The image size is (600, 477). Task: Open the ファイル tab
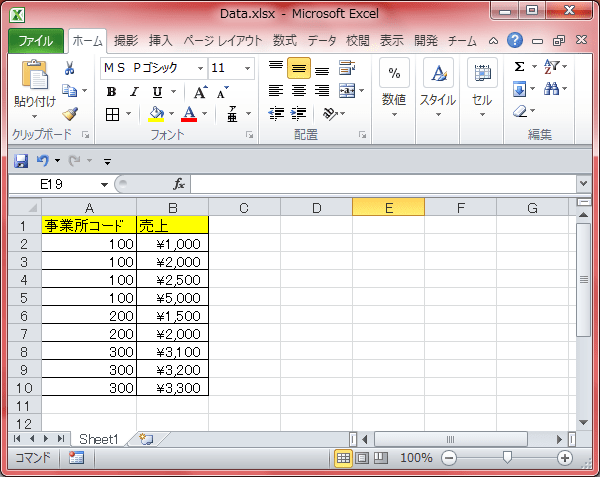[36, 41]
